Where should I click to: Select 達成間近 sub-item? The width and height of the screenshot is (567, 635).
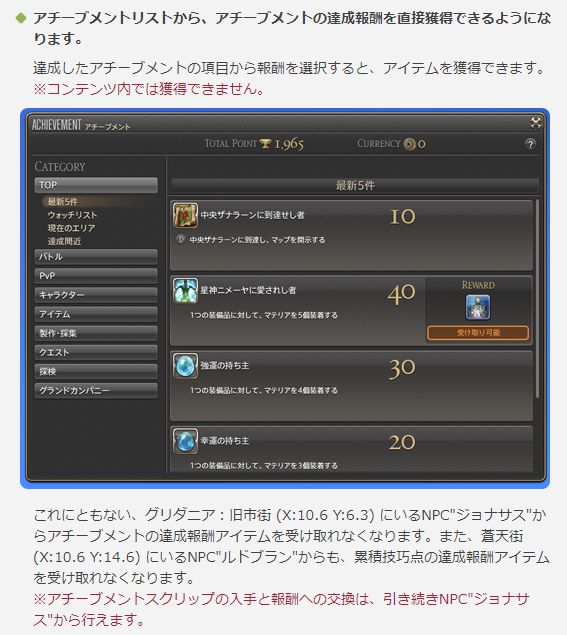coord(64,241)
